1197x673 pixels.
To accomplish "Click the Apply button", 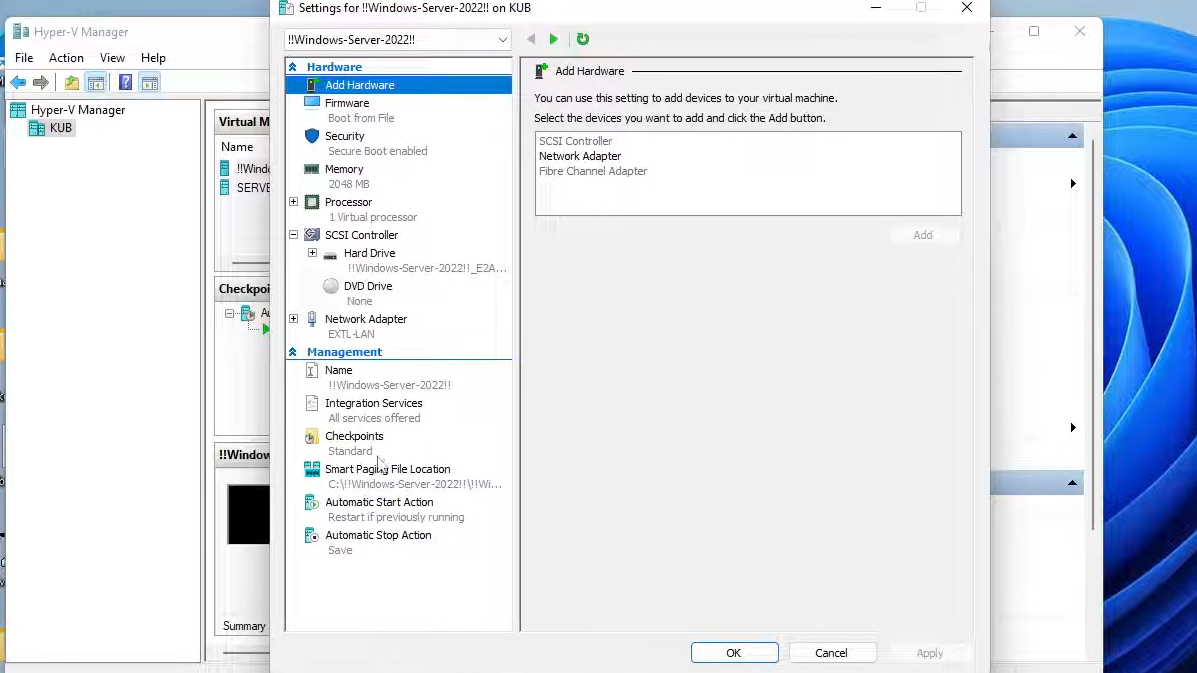I will (929, 653).
